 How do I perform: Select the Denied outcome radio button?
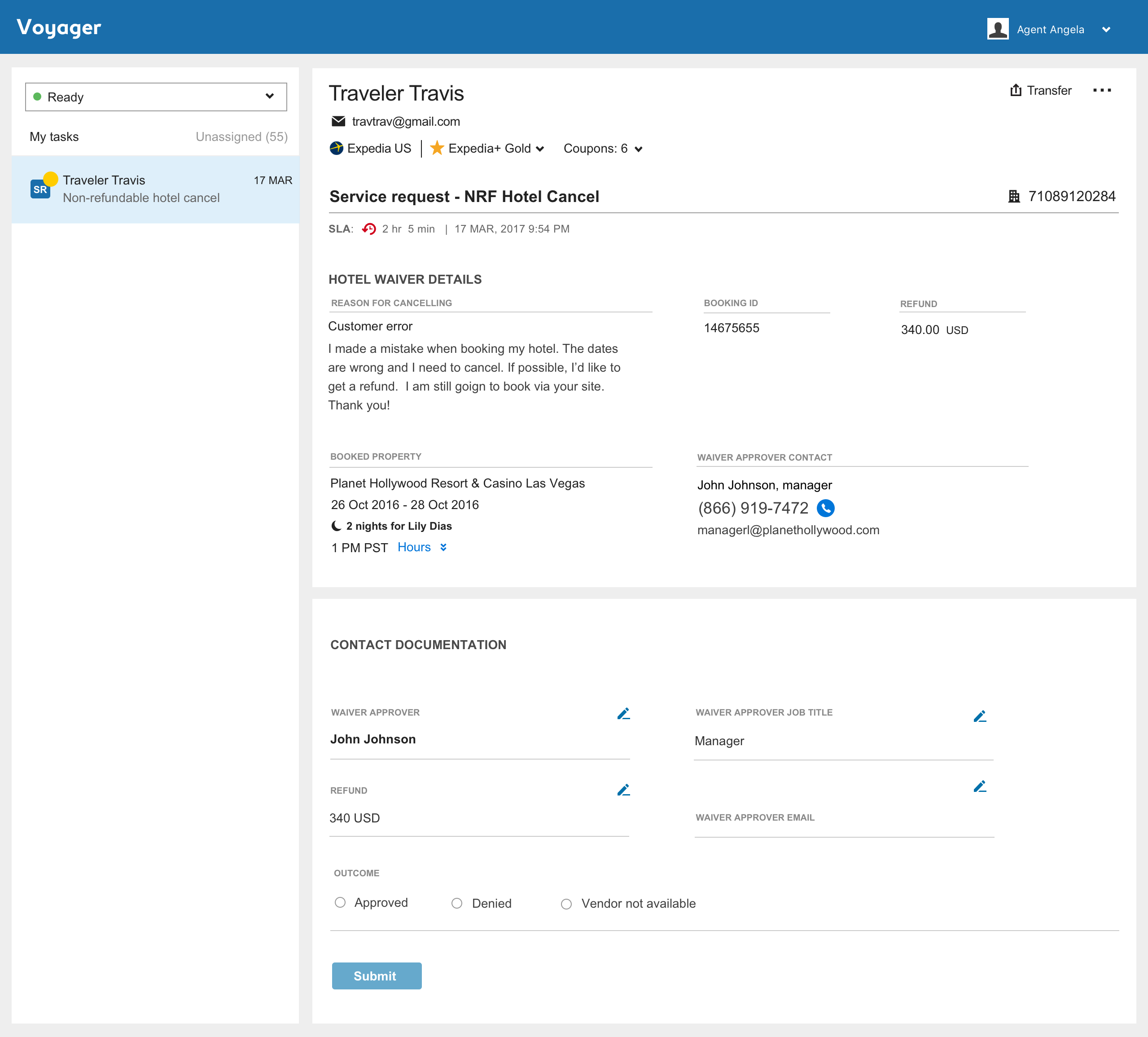[457, 903]
